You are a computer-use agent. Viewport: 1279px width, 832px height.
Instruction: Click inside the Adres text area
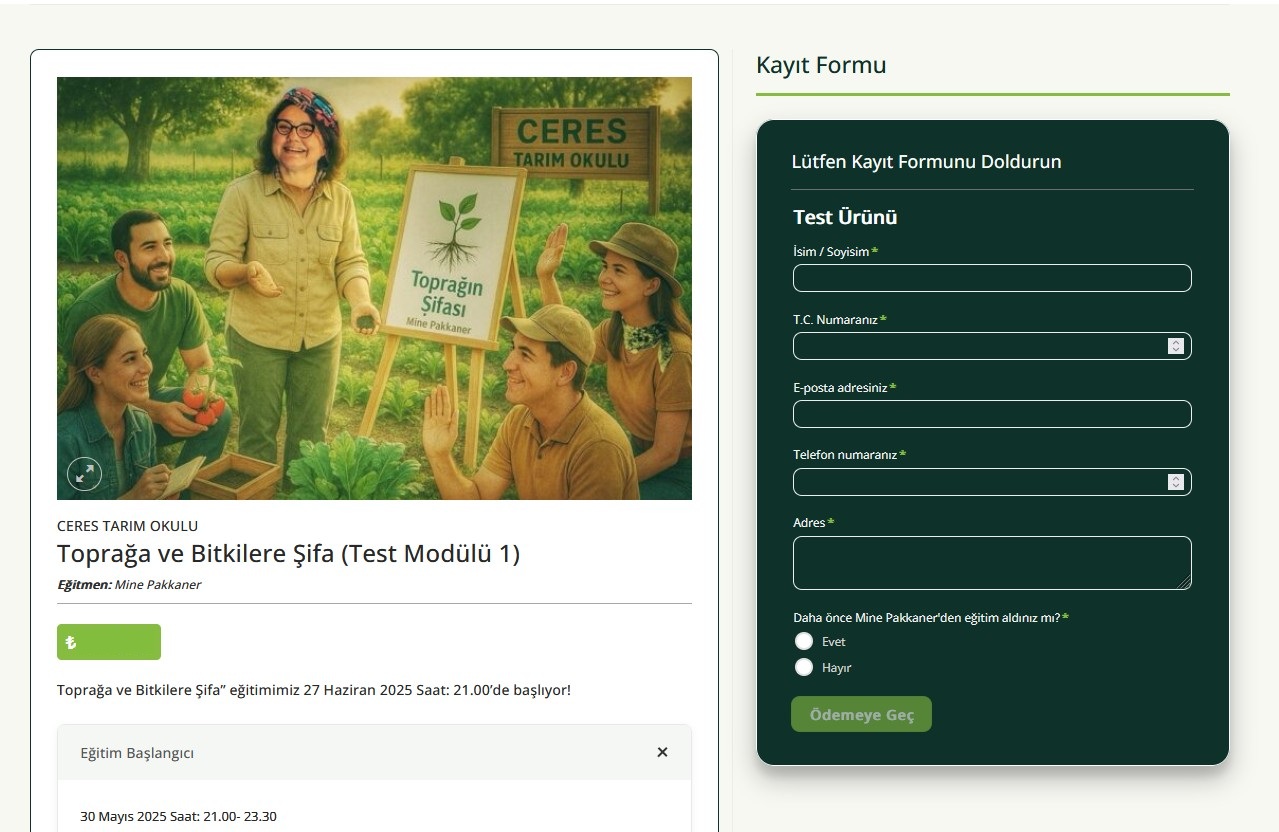pos(991,562)
